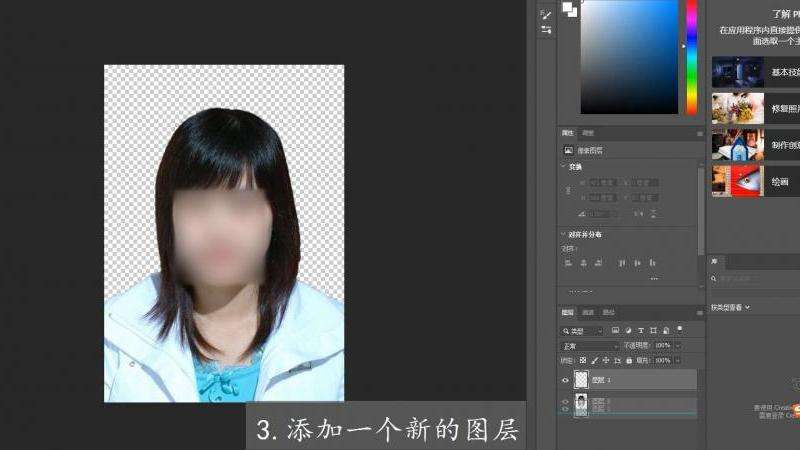Click the X position field in Transform
The image size is (800, 450).
(645, 182)
